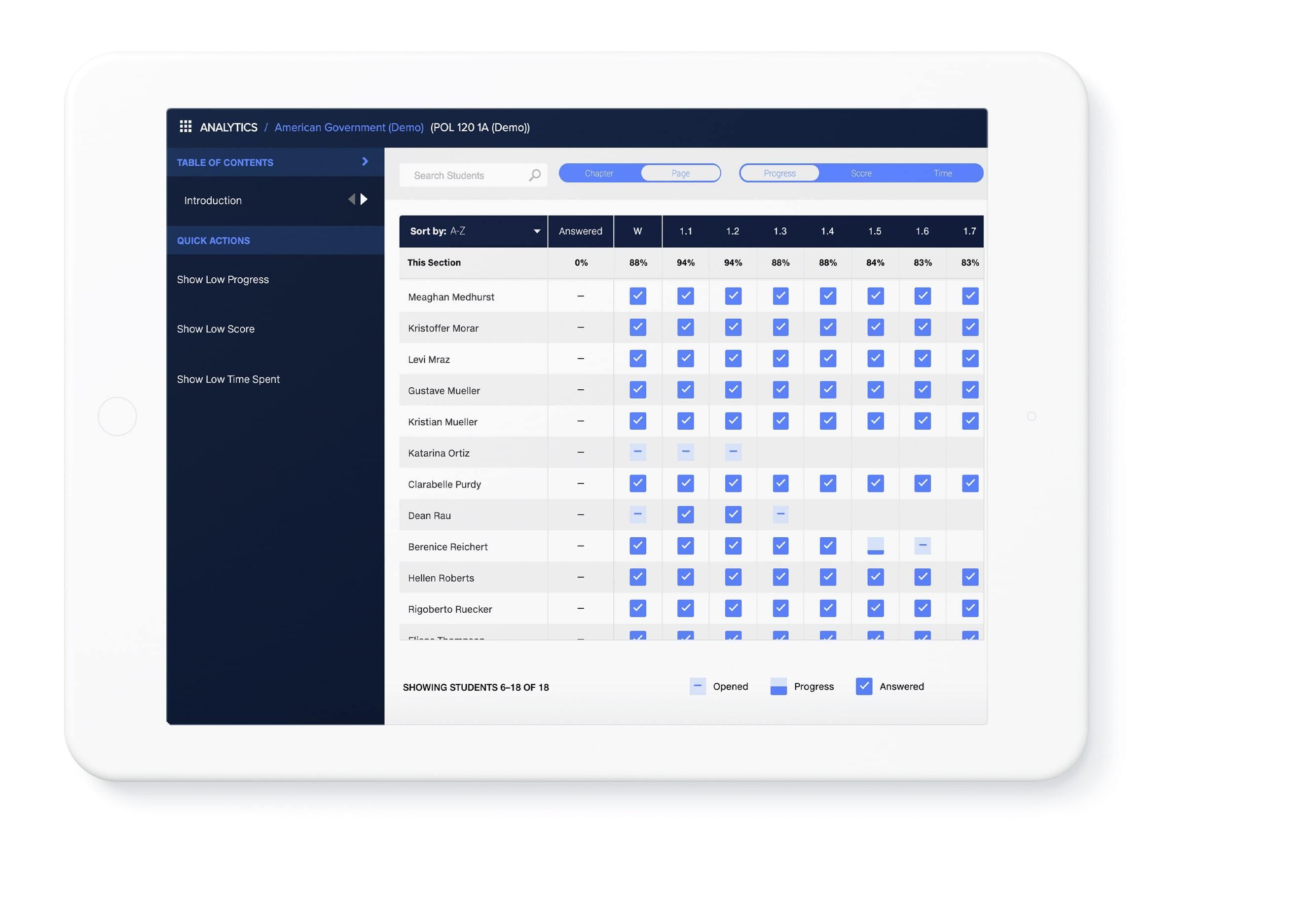
Task: Click the back arrow beside Introduction
Action: 351,199
